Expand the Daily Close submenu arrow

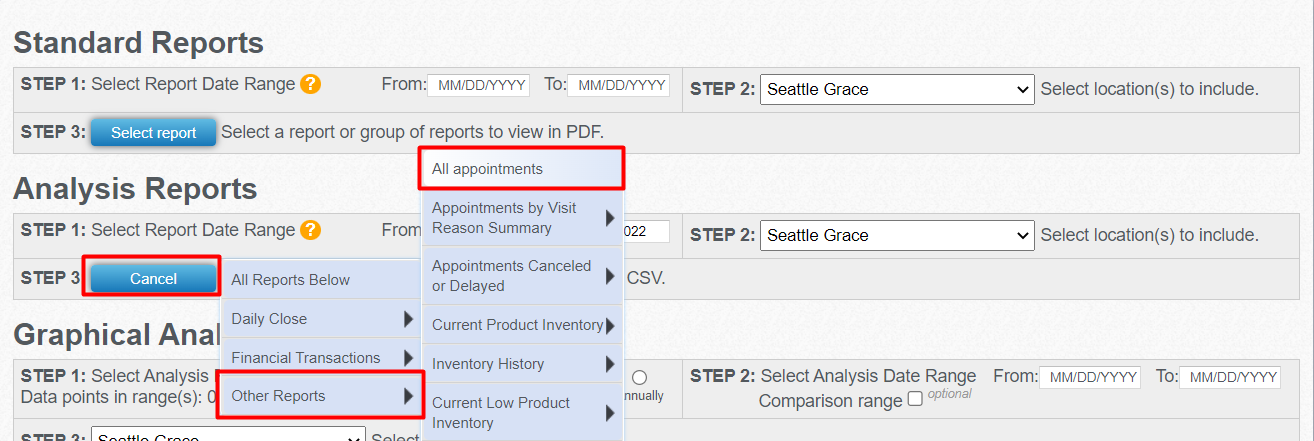[x=408, y=319]
